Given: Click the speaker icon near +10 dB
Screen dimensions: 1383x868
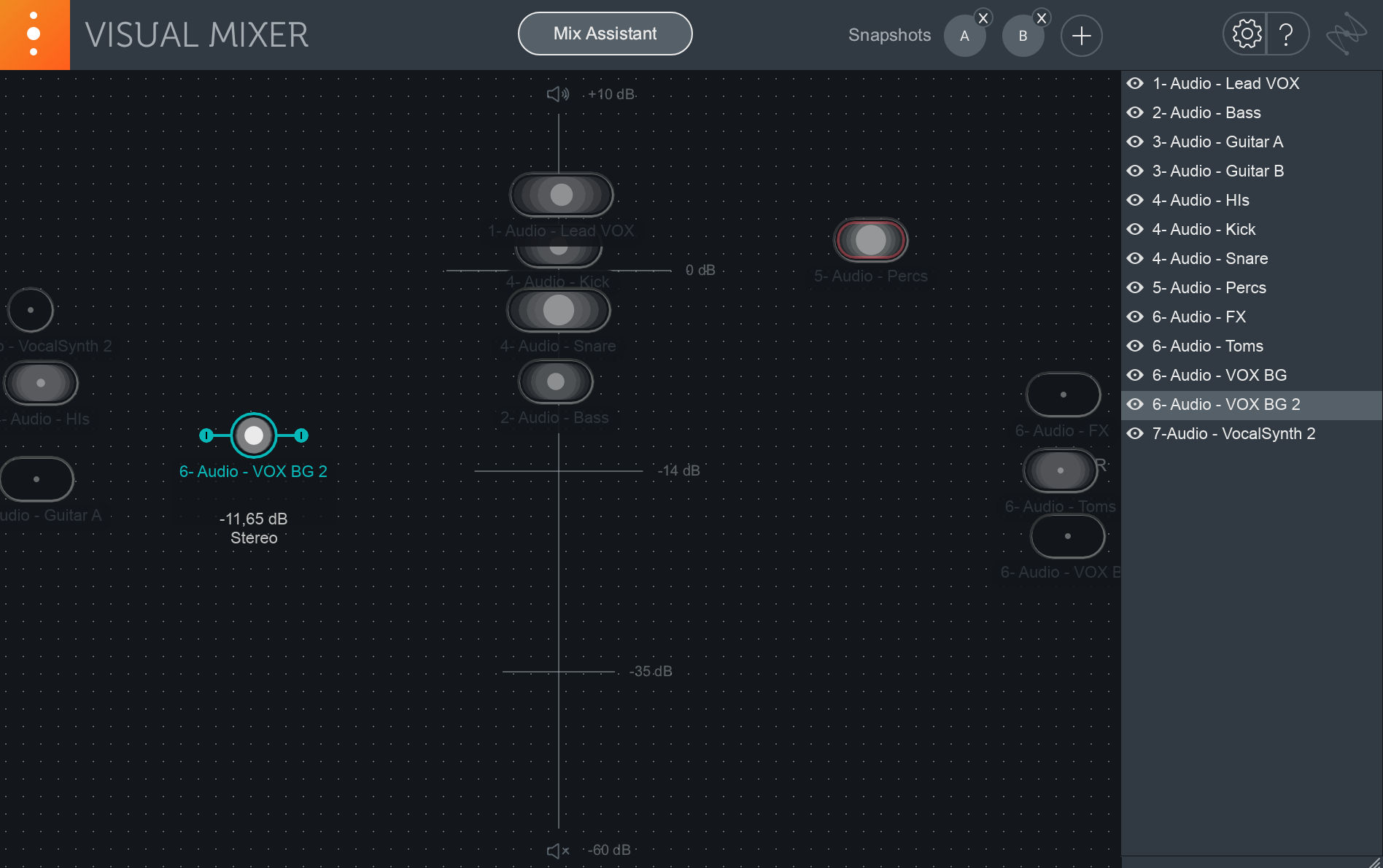Looking at the screenshot, I should [x=557, y=93].
